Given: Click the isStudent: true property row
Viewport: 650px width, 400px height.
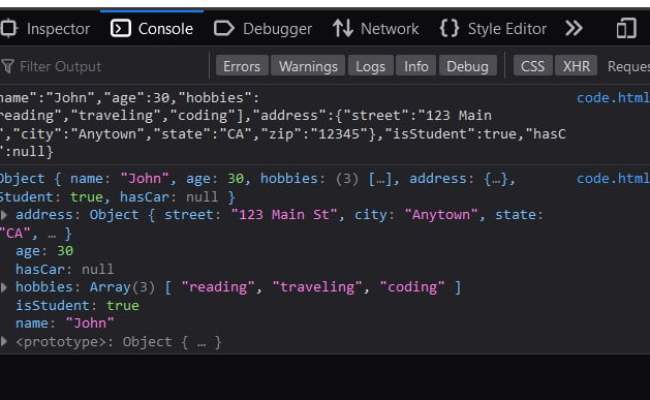Looking at the screenshot, I should click(77, 305).
